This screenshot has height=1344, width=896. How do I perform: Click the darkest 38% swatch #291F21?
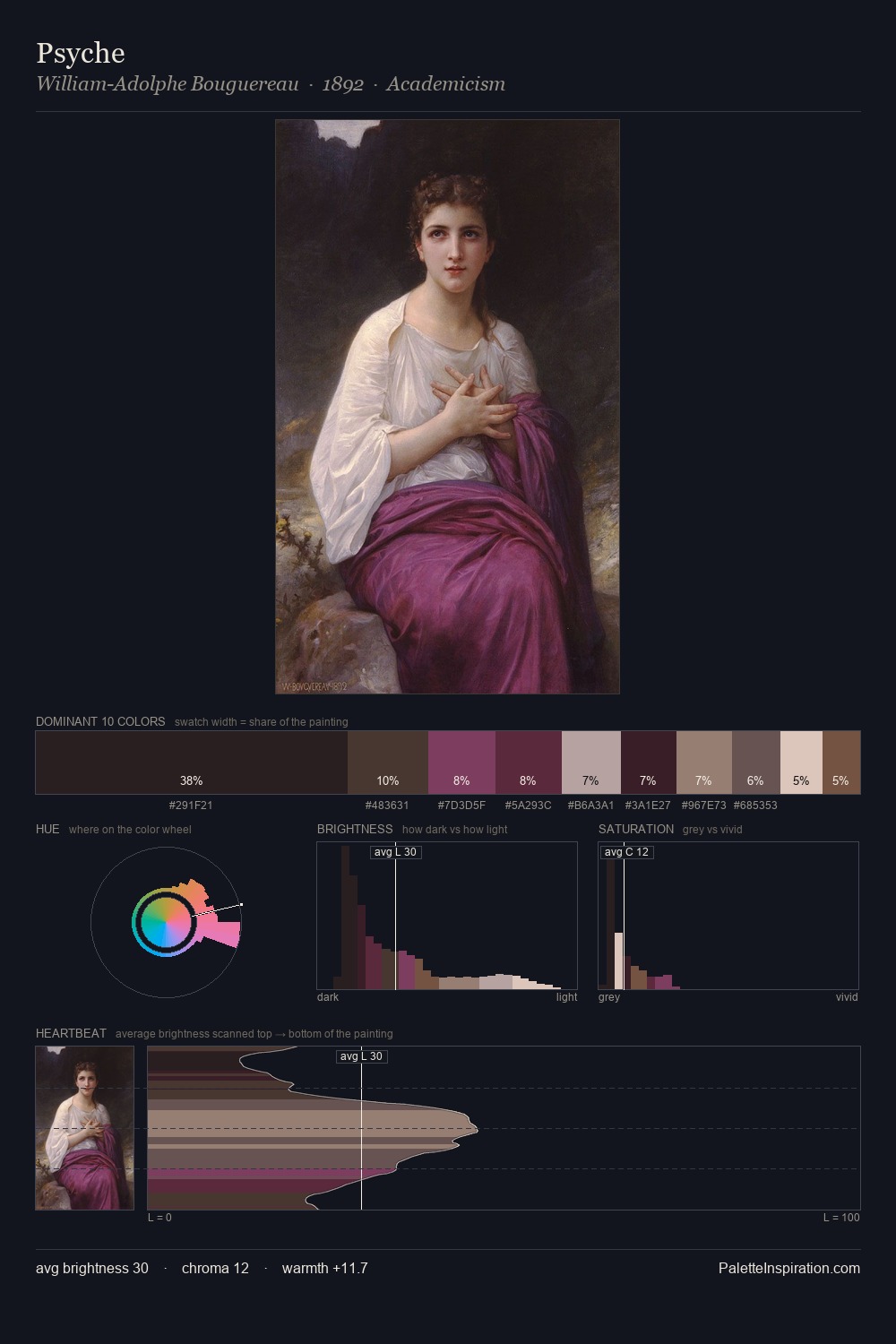[x=192, y=762]
